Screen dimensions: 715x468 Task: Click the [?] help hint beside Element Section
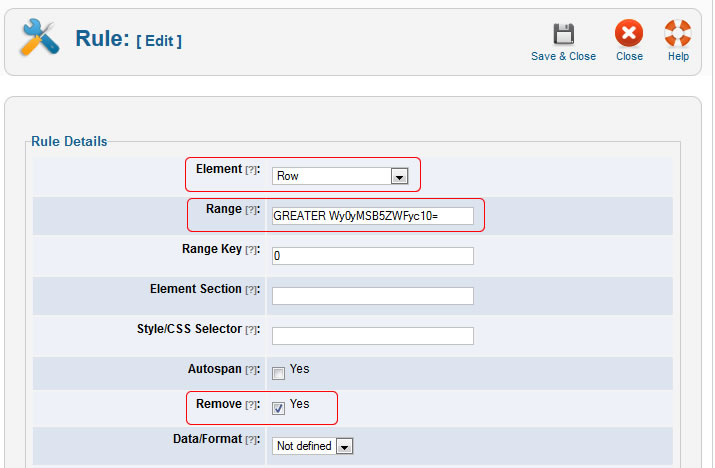pyautogui.click(x=252, y=291)
